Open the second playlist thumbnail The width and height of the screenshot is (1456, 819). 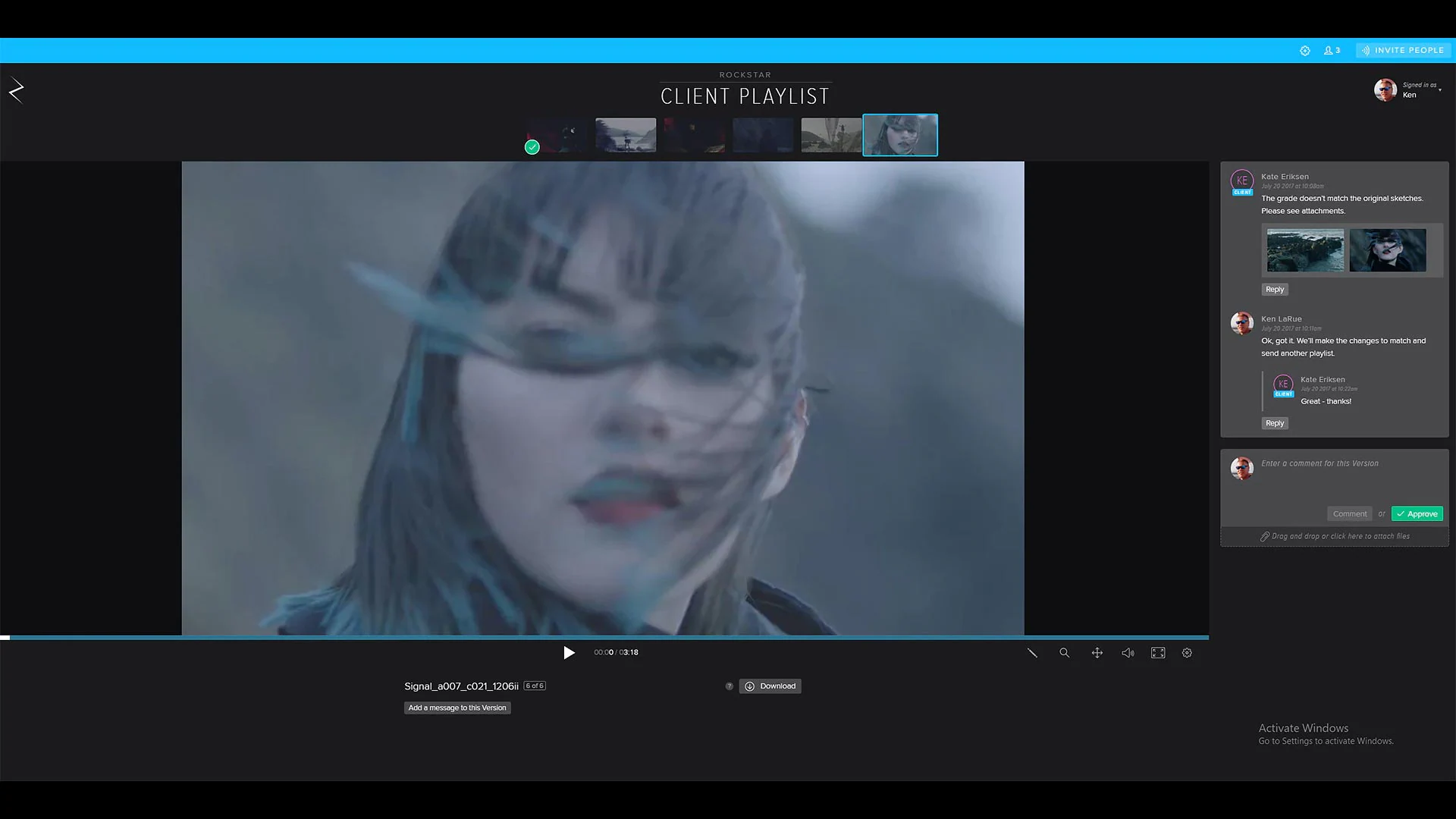click(x=626, y=135)
